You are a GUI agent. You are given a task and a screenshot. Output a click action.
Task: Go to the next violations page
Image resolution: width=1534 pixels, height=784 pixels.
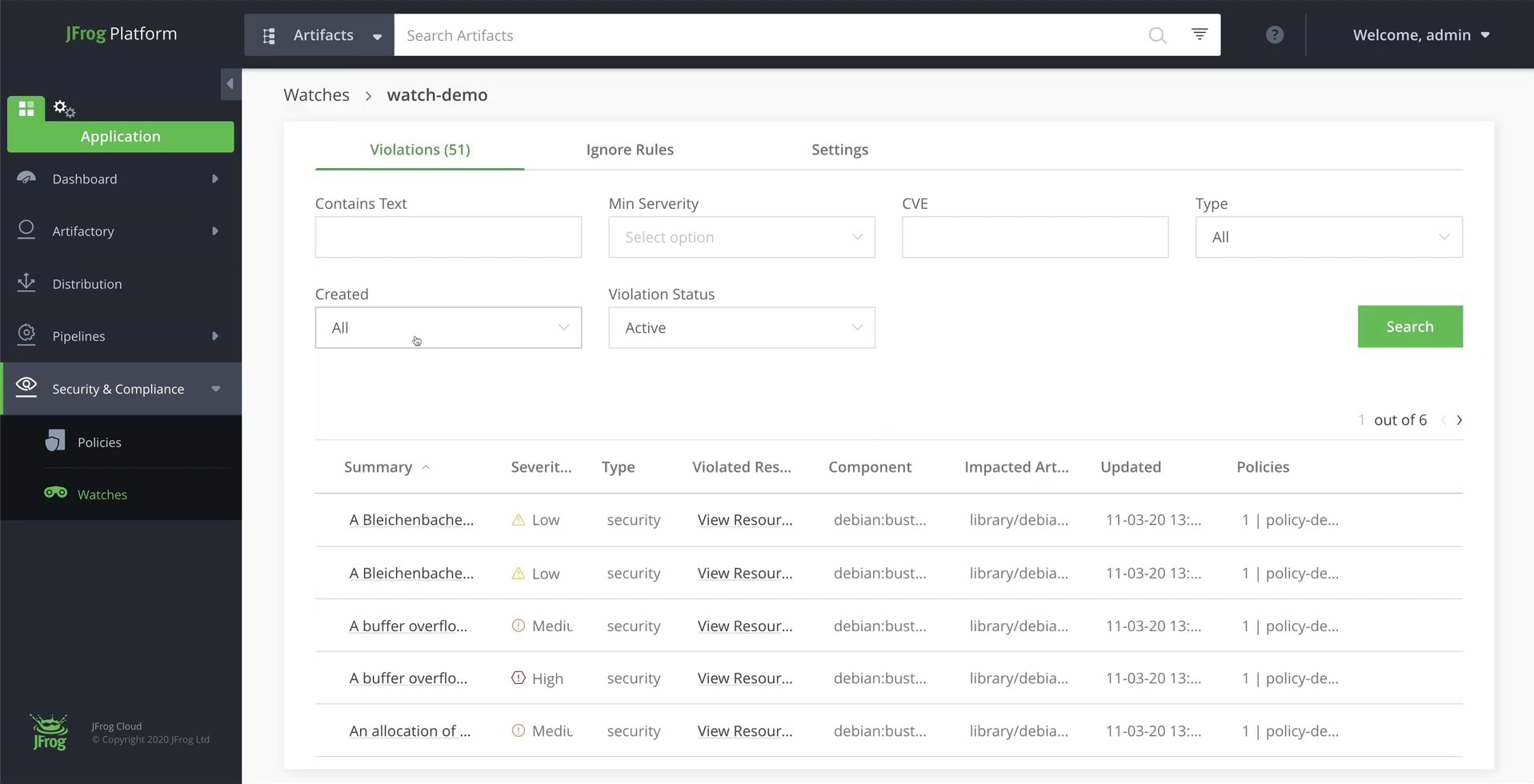1459,419
